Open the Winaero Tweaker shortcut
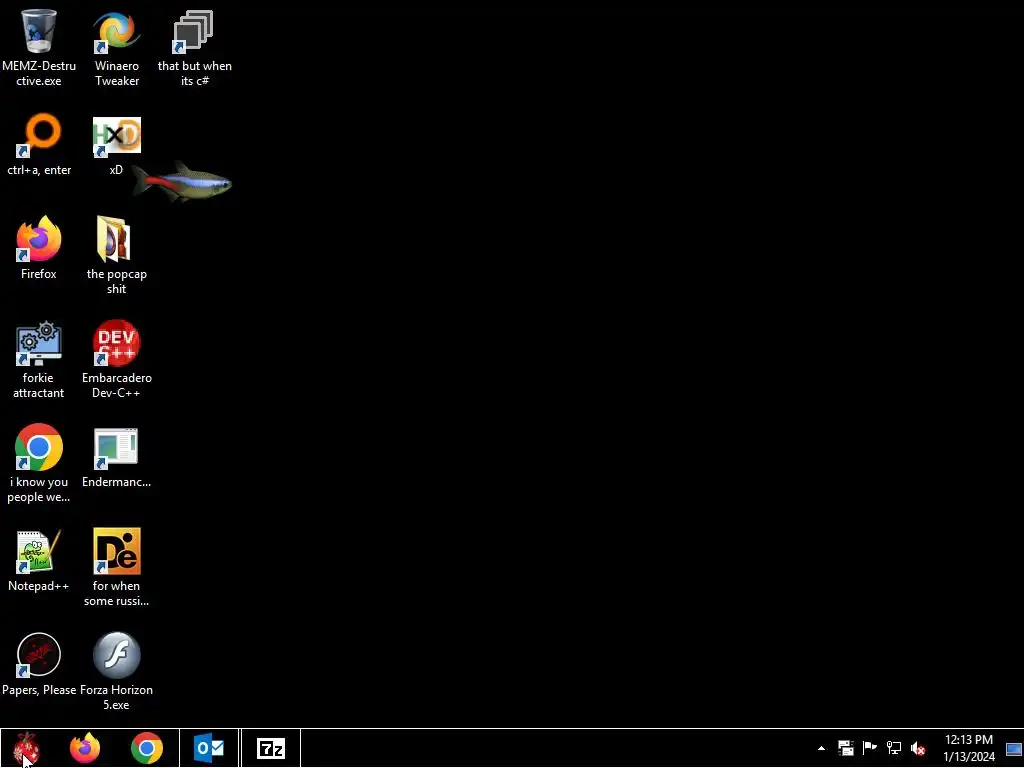Viewport: 1024px width, 768px height. point(116,31)
